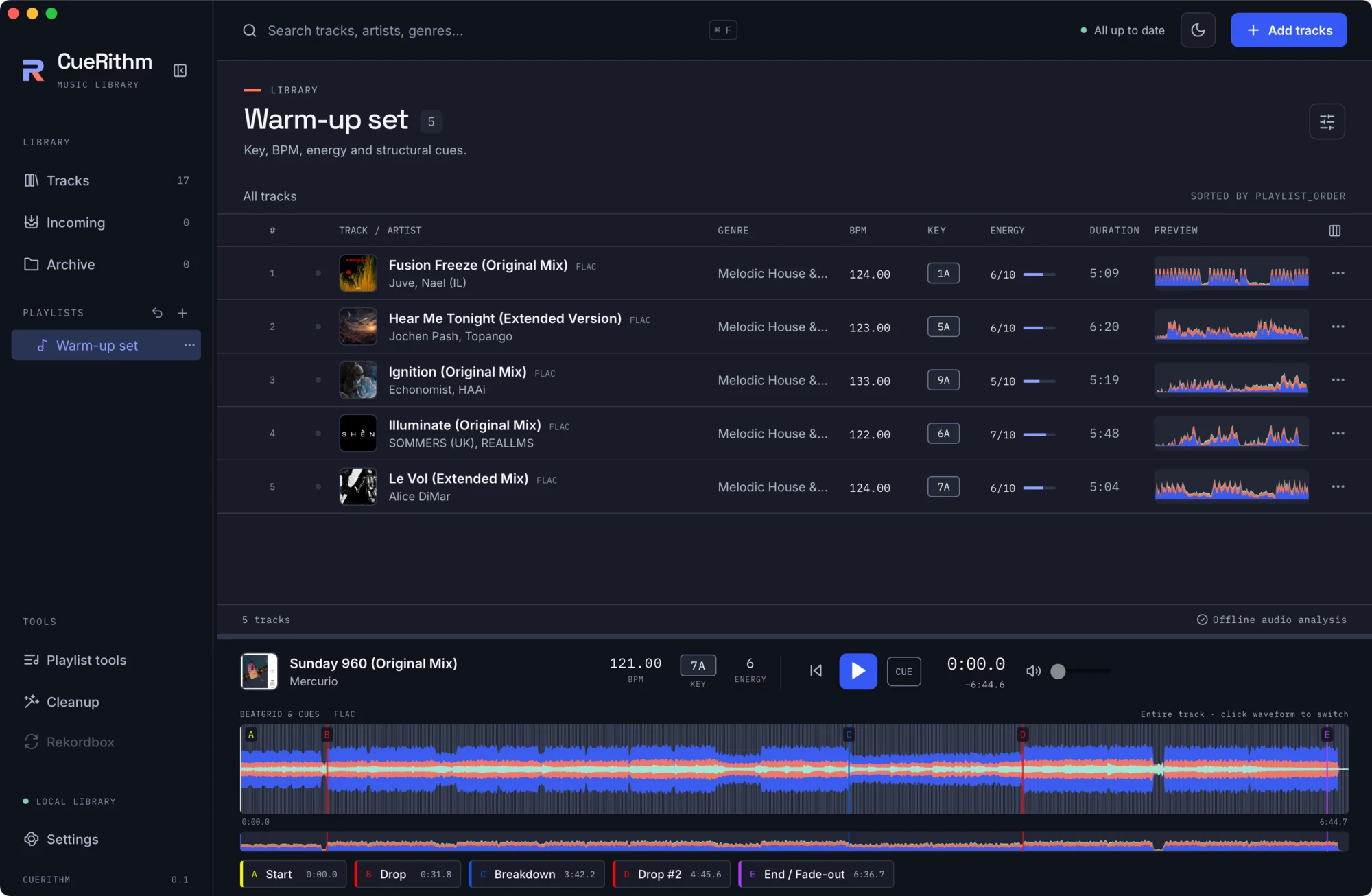Viewport: 1372px width, 896px height.
Task: Click the Fusion Freeze album artwork
Action: [x=358, y=273]
